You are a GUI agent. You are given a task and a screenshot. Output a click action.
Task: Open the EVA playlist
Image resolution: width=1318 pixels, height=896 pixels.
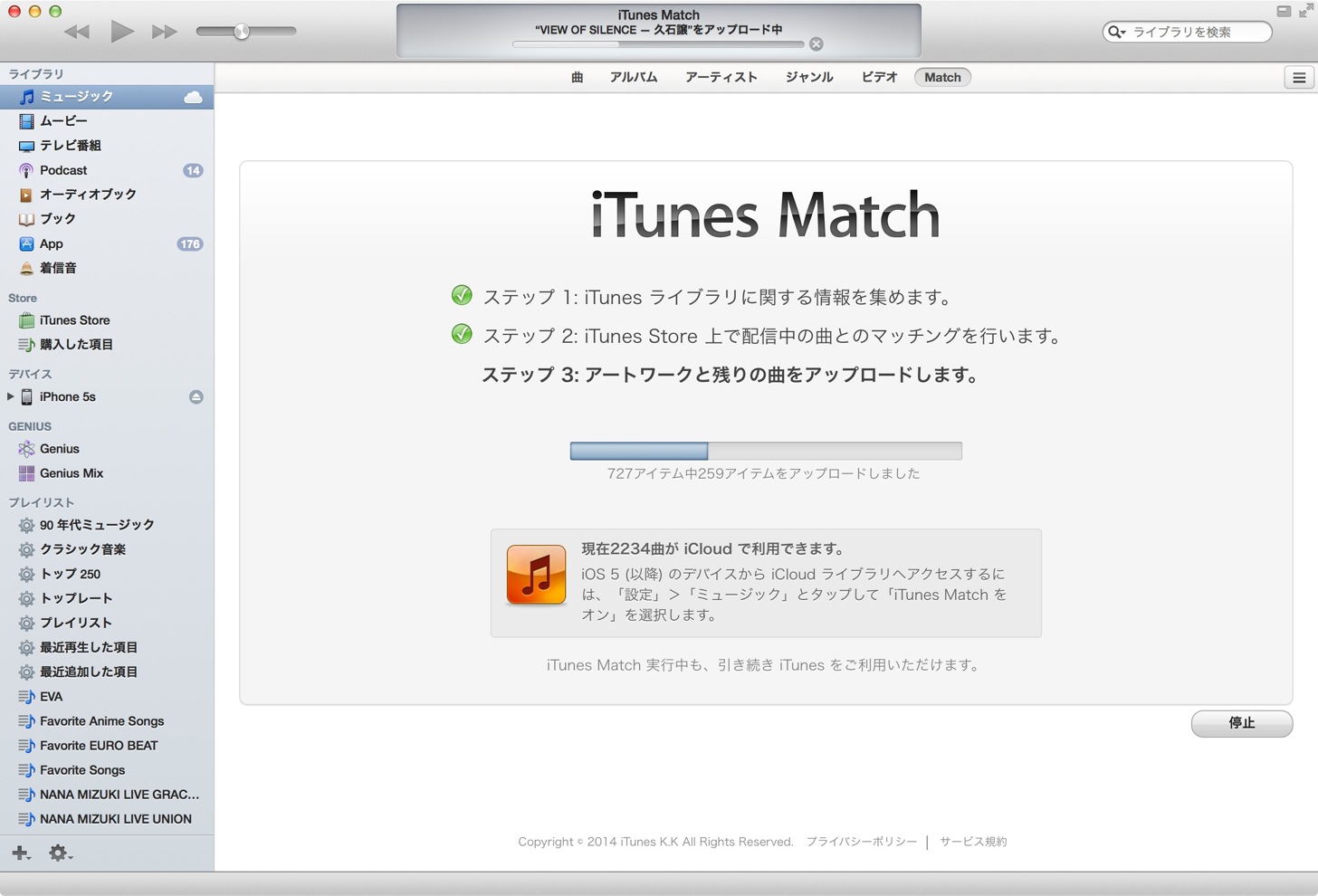[x=107, y=697]
